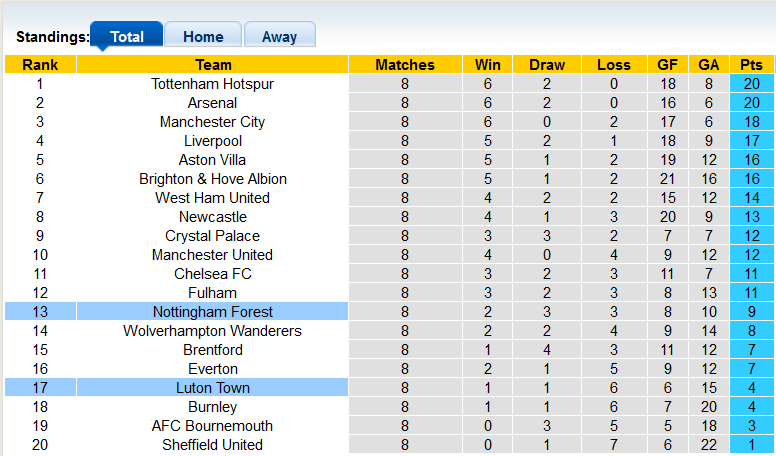This screenshot has width=776, height=456.
Task: Switch to the Total standings tab
Action: [x=126, y=36]
